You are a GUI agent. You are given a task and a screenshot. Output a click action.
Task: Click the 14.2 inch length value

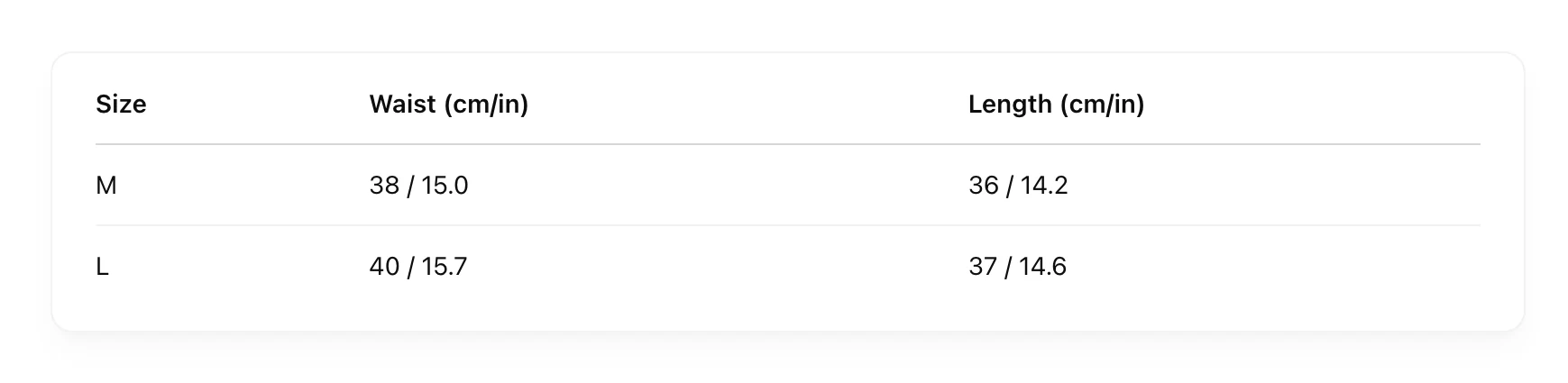[x=1044, y=186]
